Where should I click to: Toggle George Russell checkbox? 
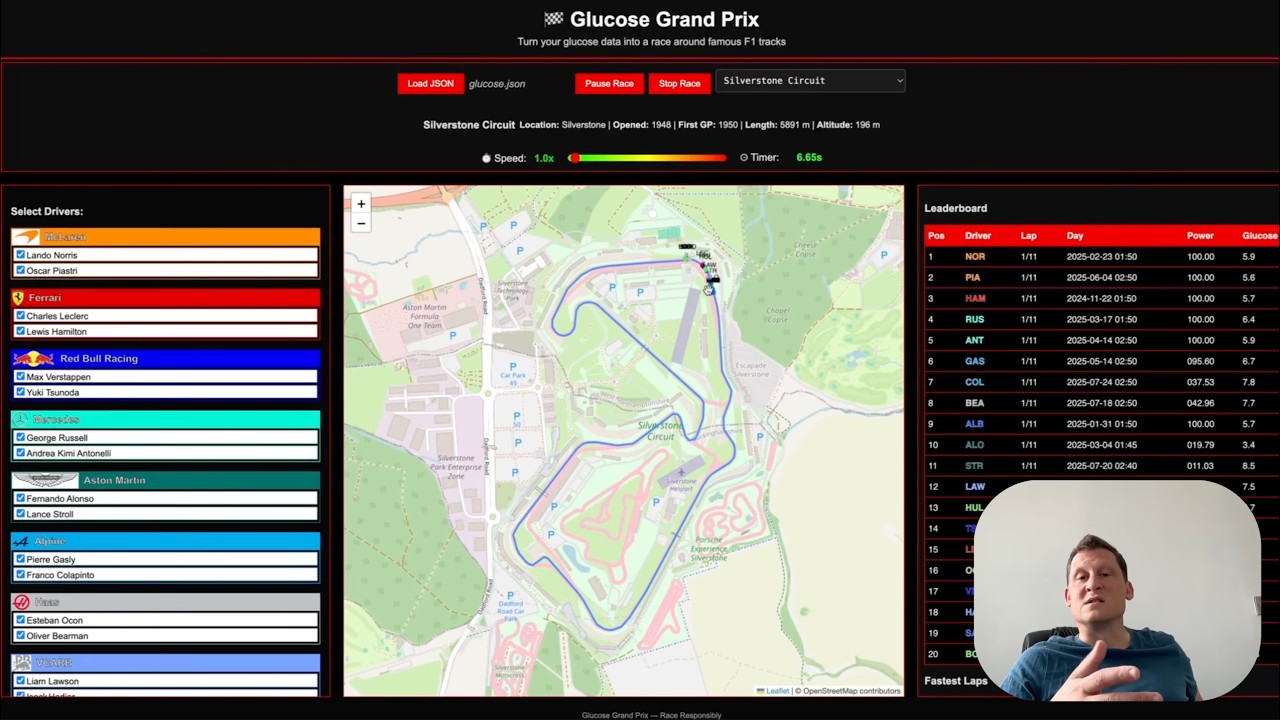(20, 438)
